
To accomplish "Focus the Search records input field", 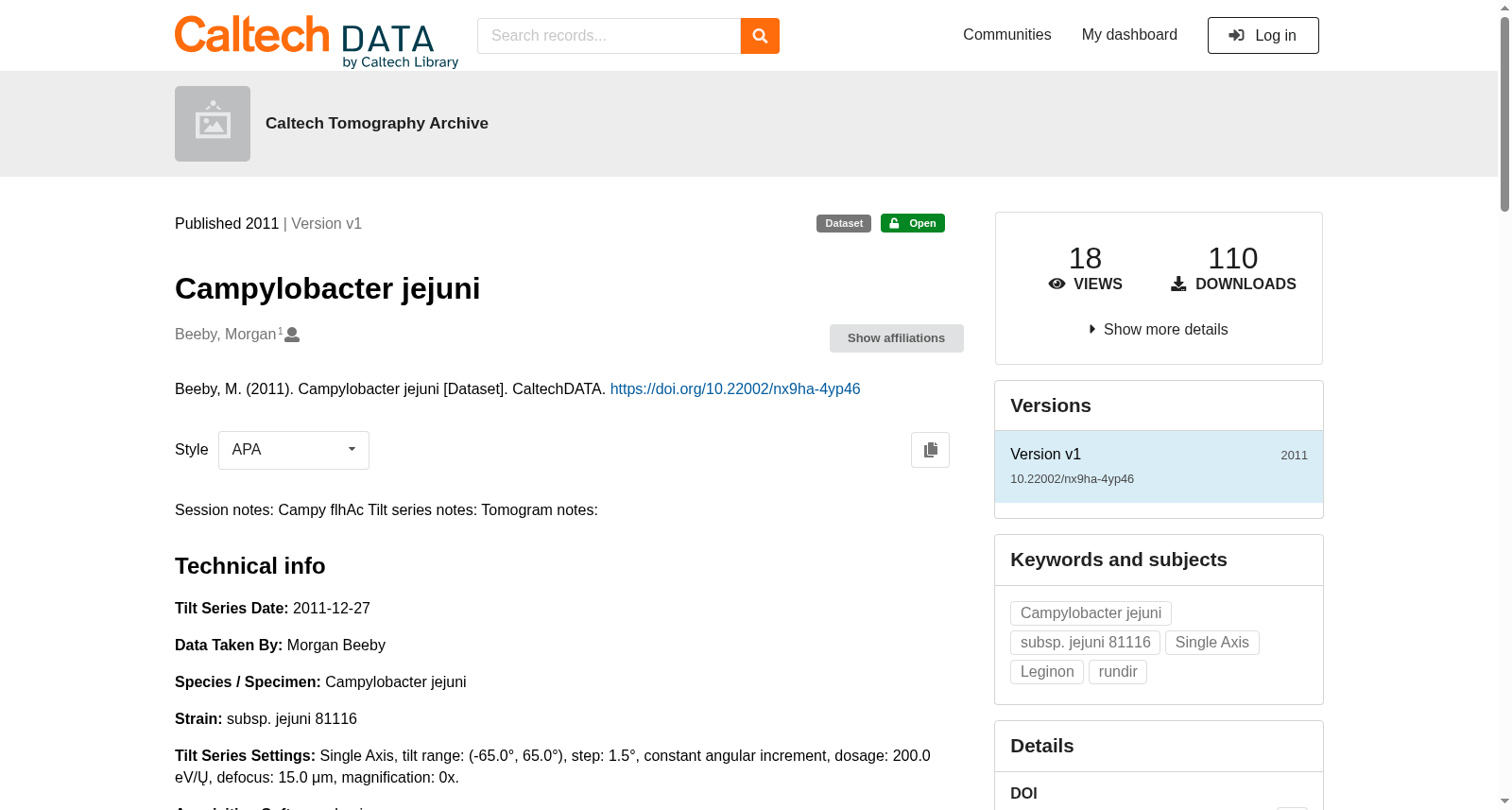I will point(609,36).
